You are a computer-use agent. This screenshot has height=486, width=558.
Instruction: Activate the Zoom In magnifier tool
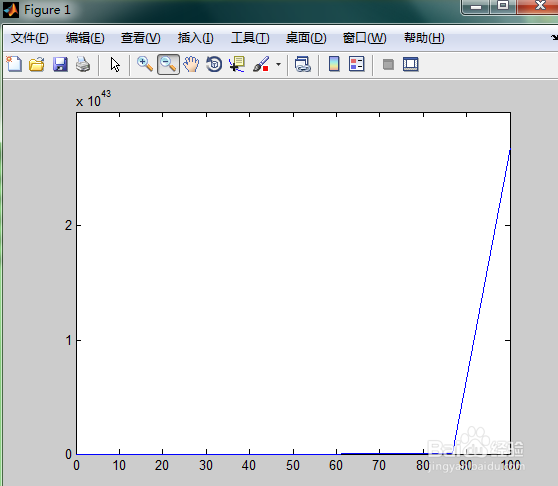145,64
